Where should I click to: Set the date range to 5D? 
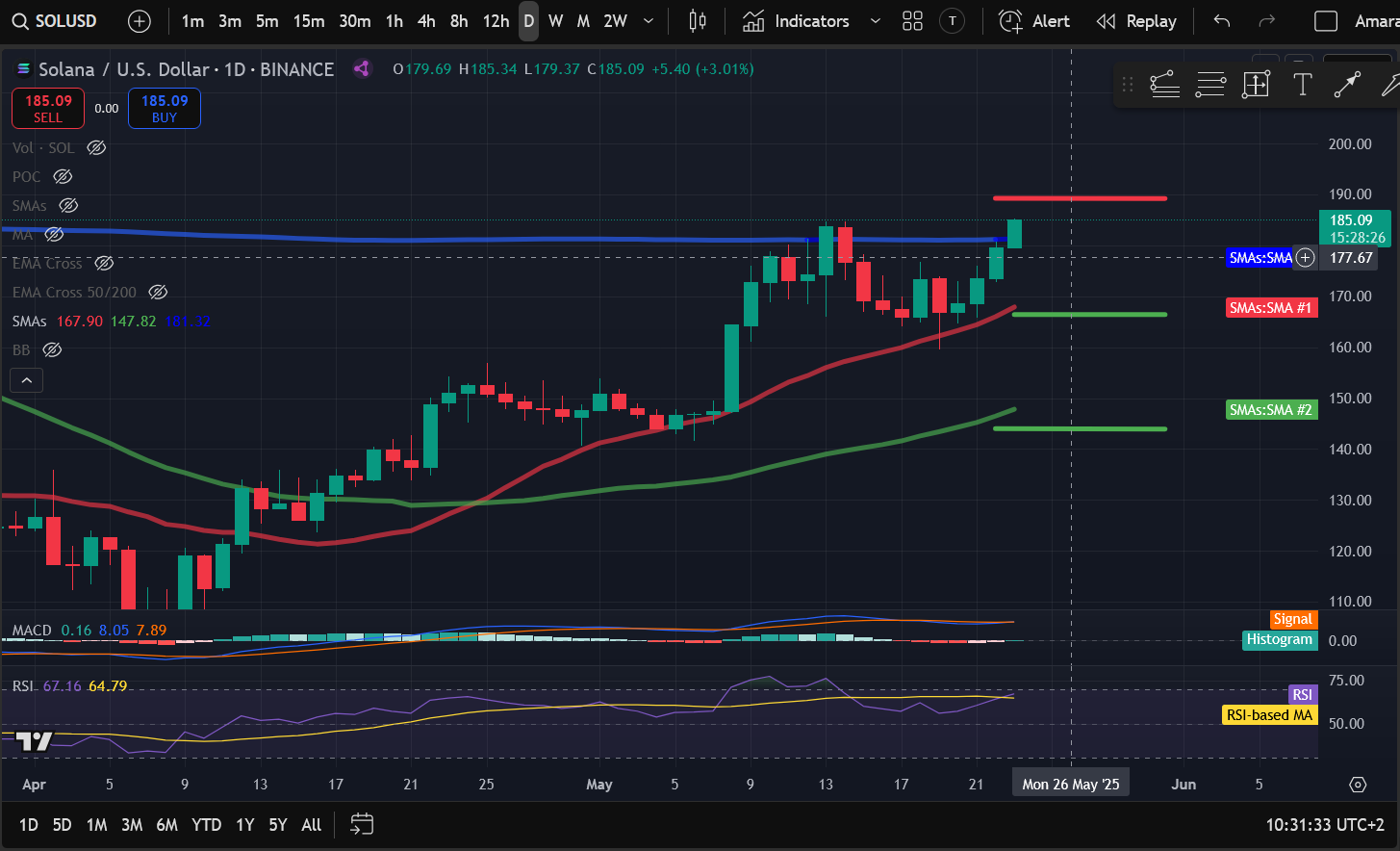coord(62,825)
